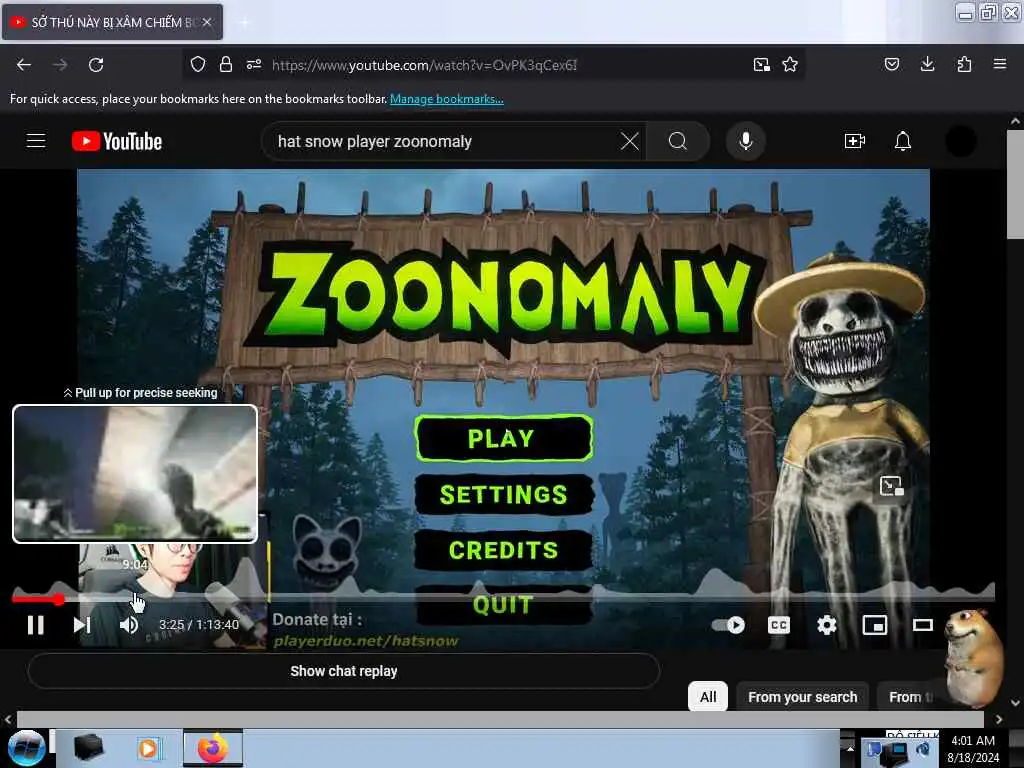Skip to the next video
The height and width of the screenshot is (768, 1024).
tap(82, 625)
